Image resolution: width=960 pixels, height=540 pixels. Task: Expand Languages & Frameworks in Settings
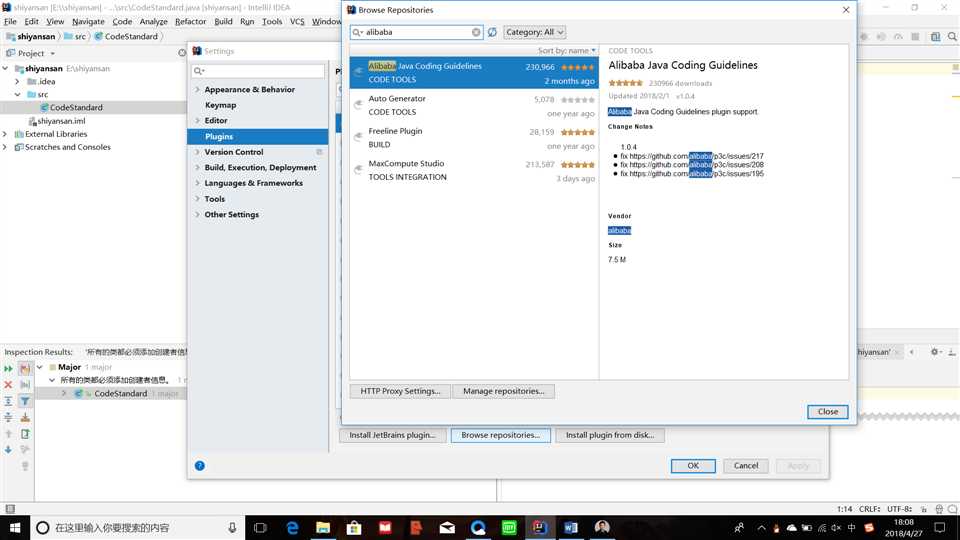198,183
